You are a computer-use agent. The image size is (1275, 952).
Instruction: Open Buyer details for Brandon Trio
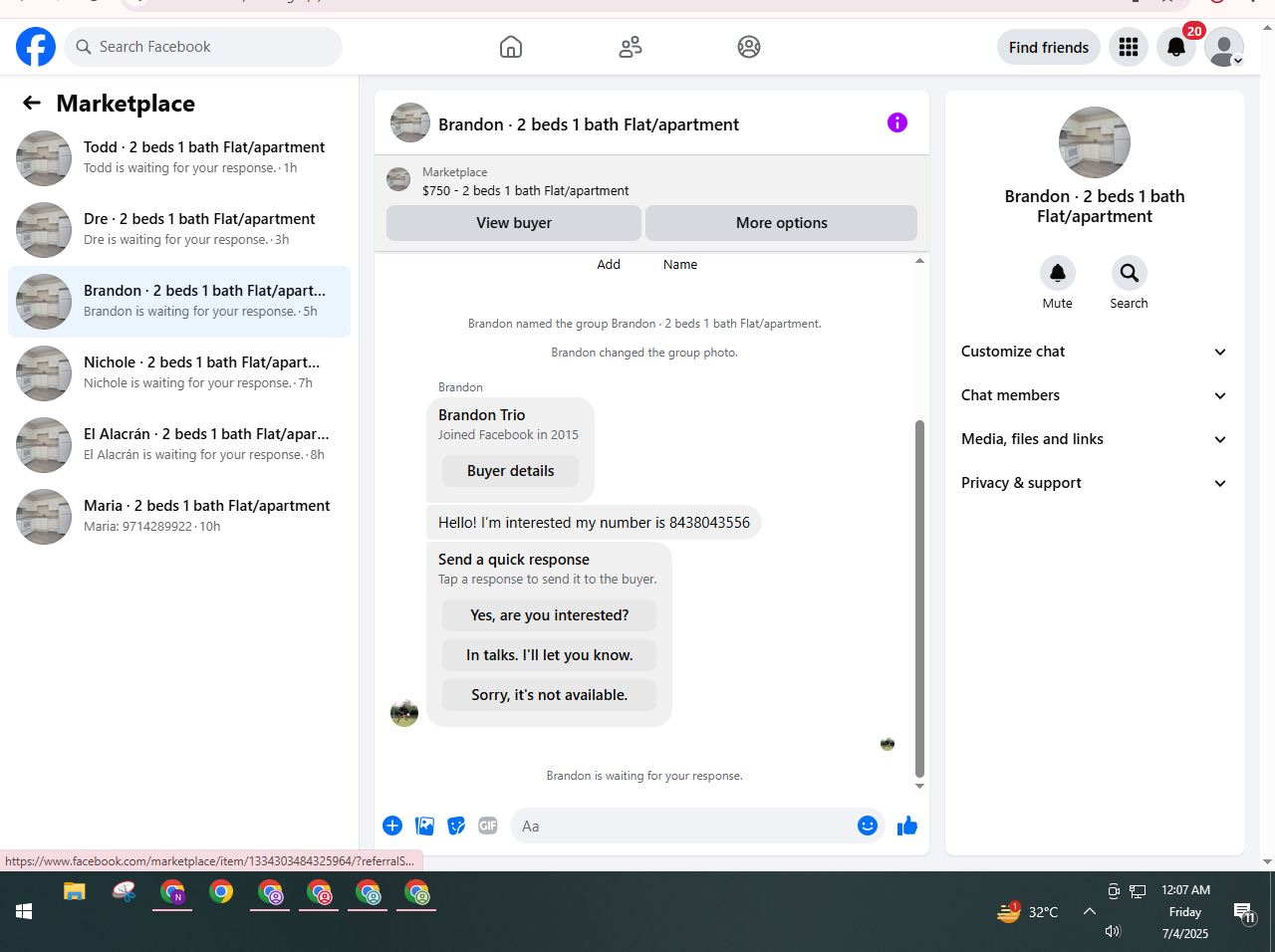pos(510,471)
